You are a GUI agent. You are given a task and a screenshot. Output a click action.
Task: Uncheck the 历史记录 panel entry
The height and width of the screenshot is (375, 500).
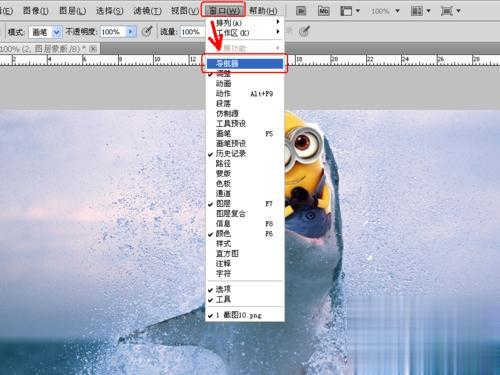coord(245,154)
